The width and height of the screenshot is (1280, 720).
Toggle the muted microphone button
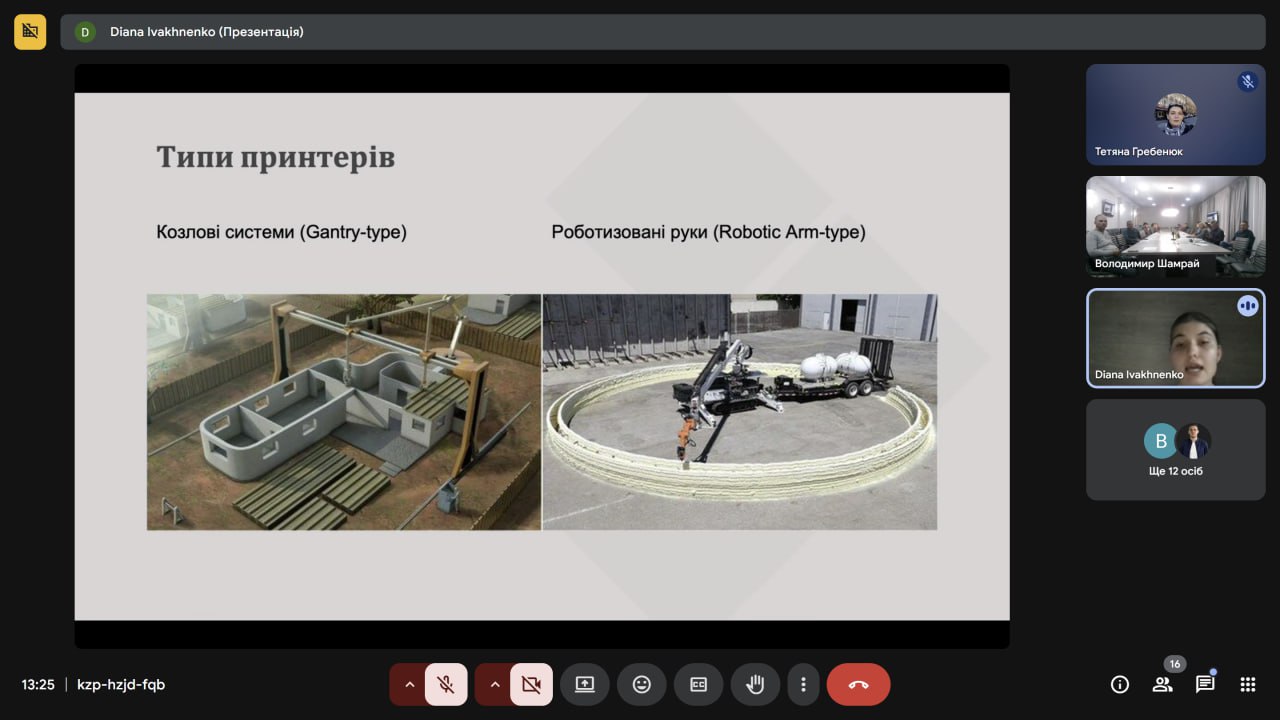click(x=446, y=685)
